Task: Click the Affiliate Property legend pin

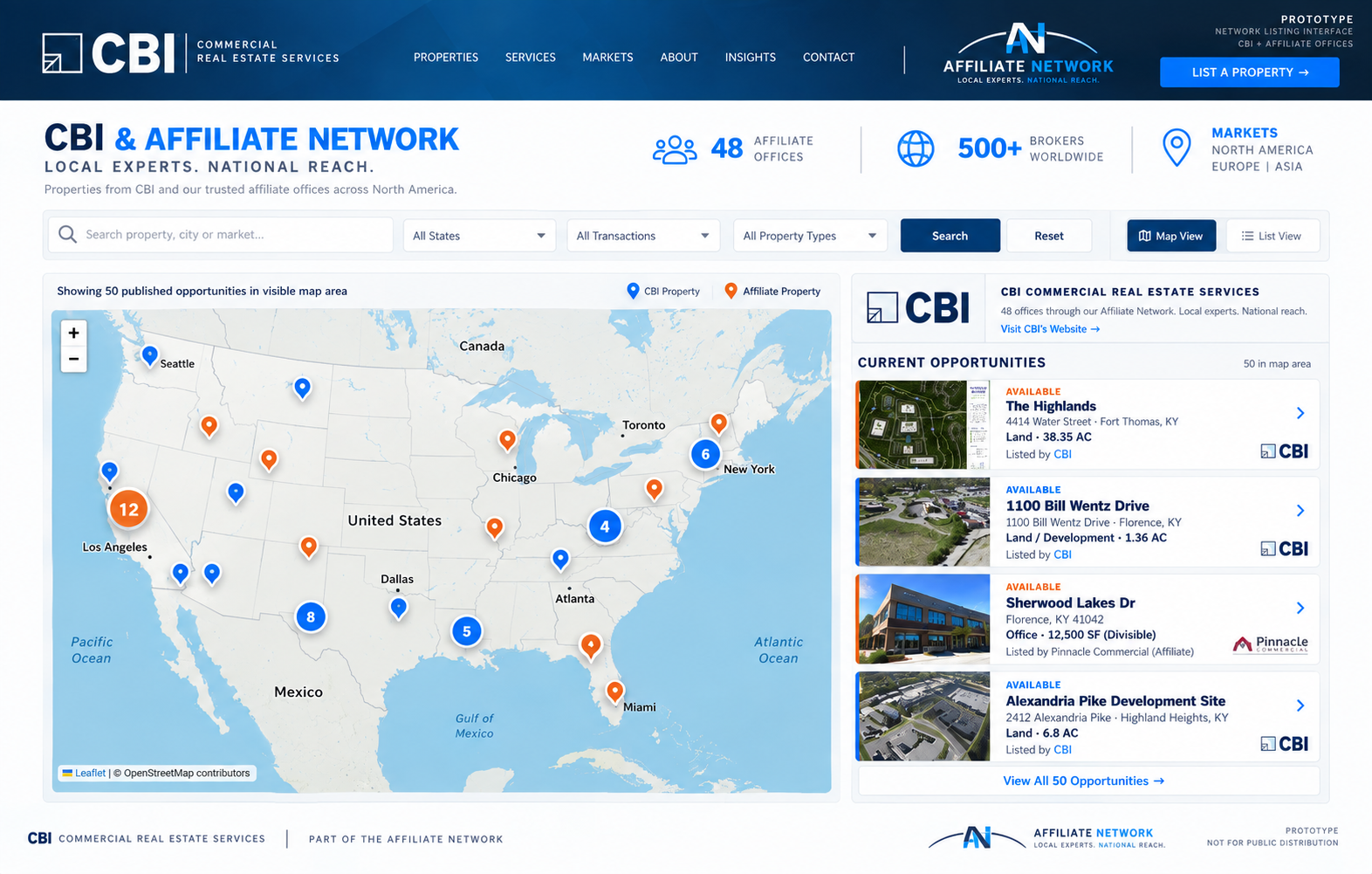Action: [731, 291]
